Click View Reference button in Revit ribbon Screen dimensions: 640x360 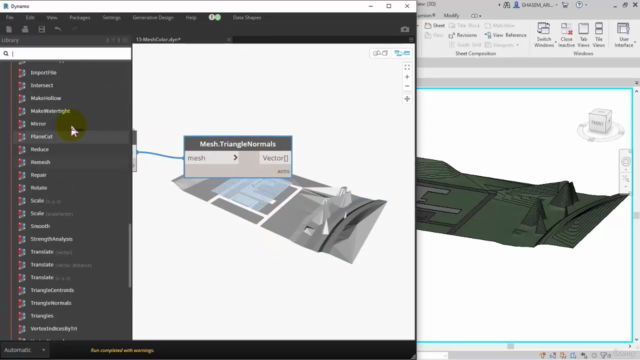505,36
